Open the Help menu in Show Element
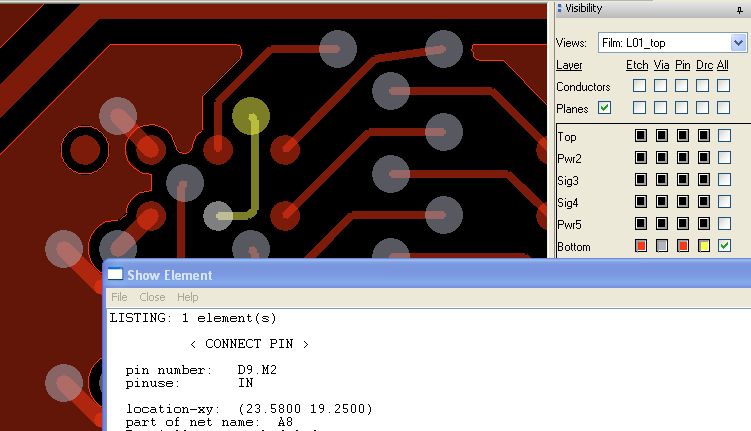The height and width of the screenshot is (431, 751). (188, 297)
